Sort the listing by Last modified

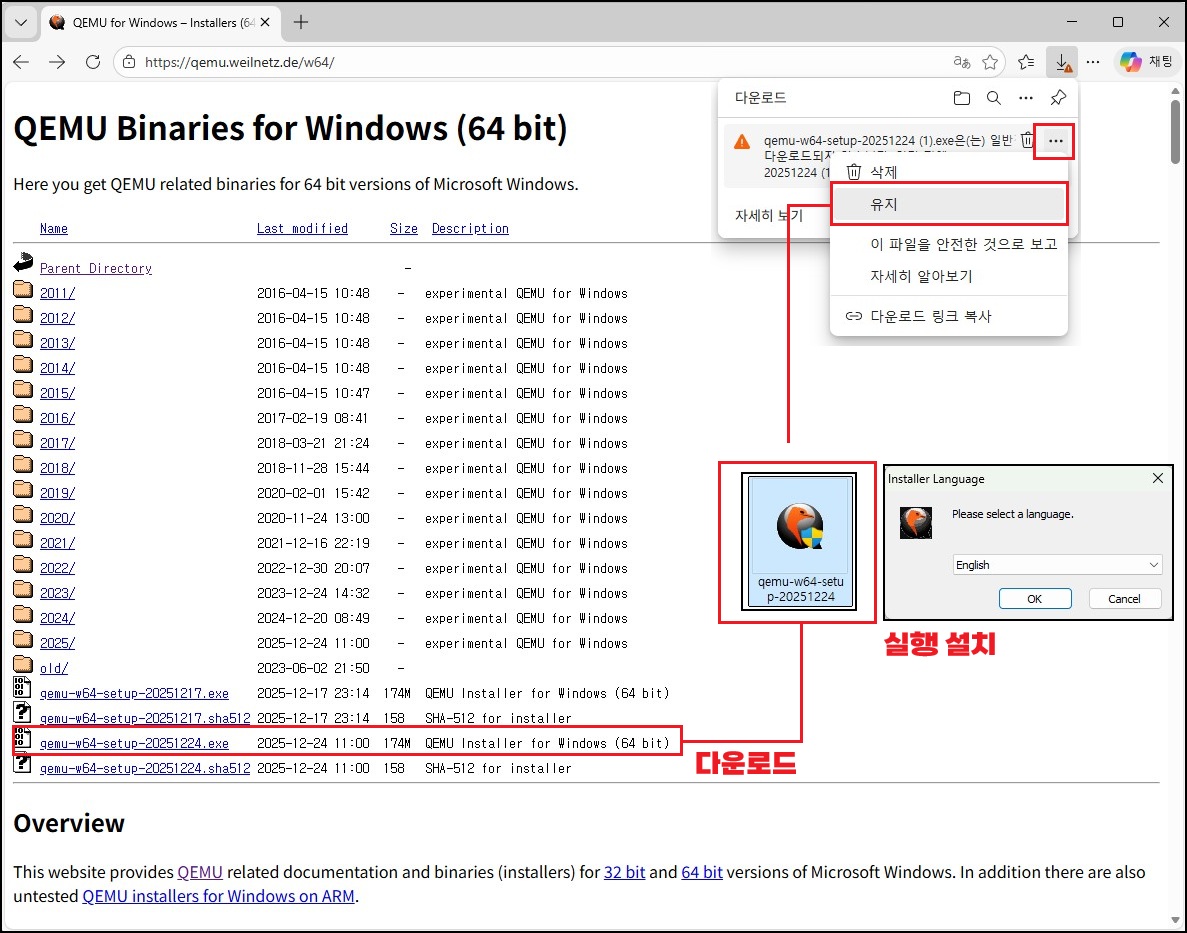(302, 229)
